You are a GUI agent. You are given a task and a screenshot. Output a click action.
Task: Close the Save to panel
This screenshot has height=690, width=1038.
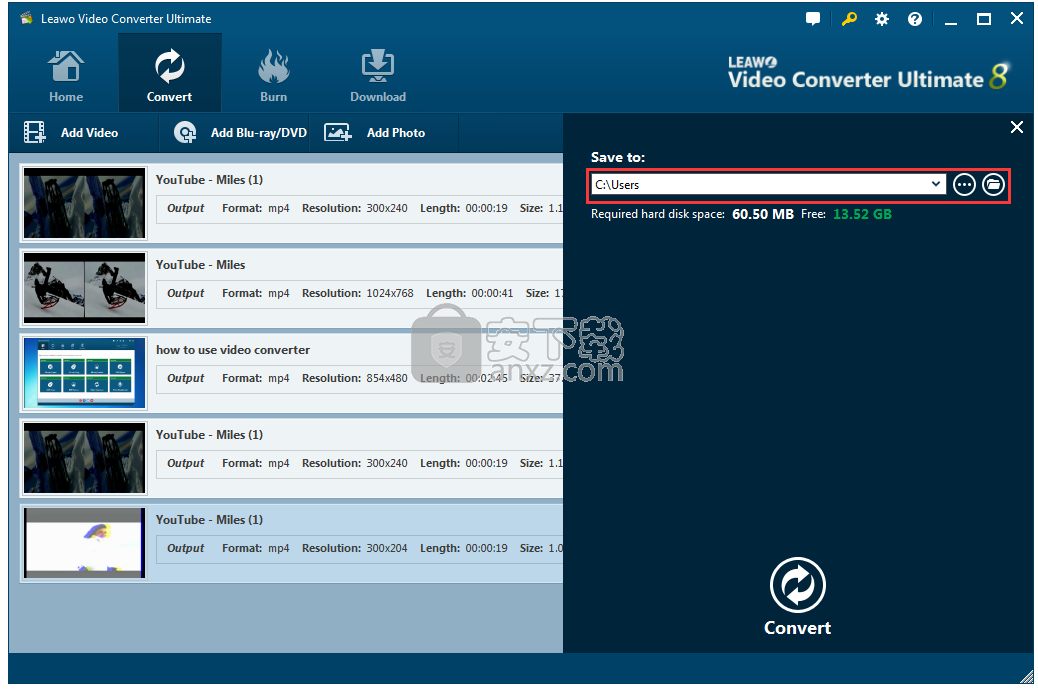coord(1017,127)
